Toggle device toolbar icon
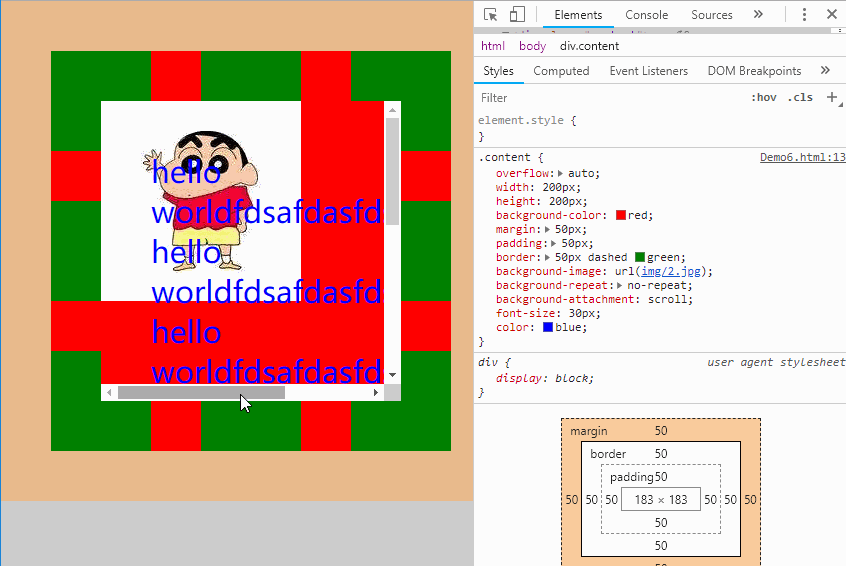Image resolution: width=846 pixels, height=566 pixels. click(x=517, y=15)
